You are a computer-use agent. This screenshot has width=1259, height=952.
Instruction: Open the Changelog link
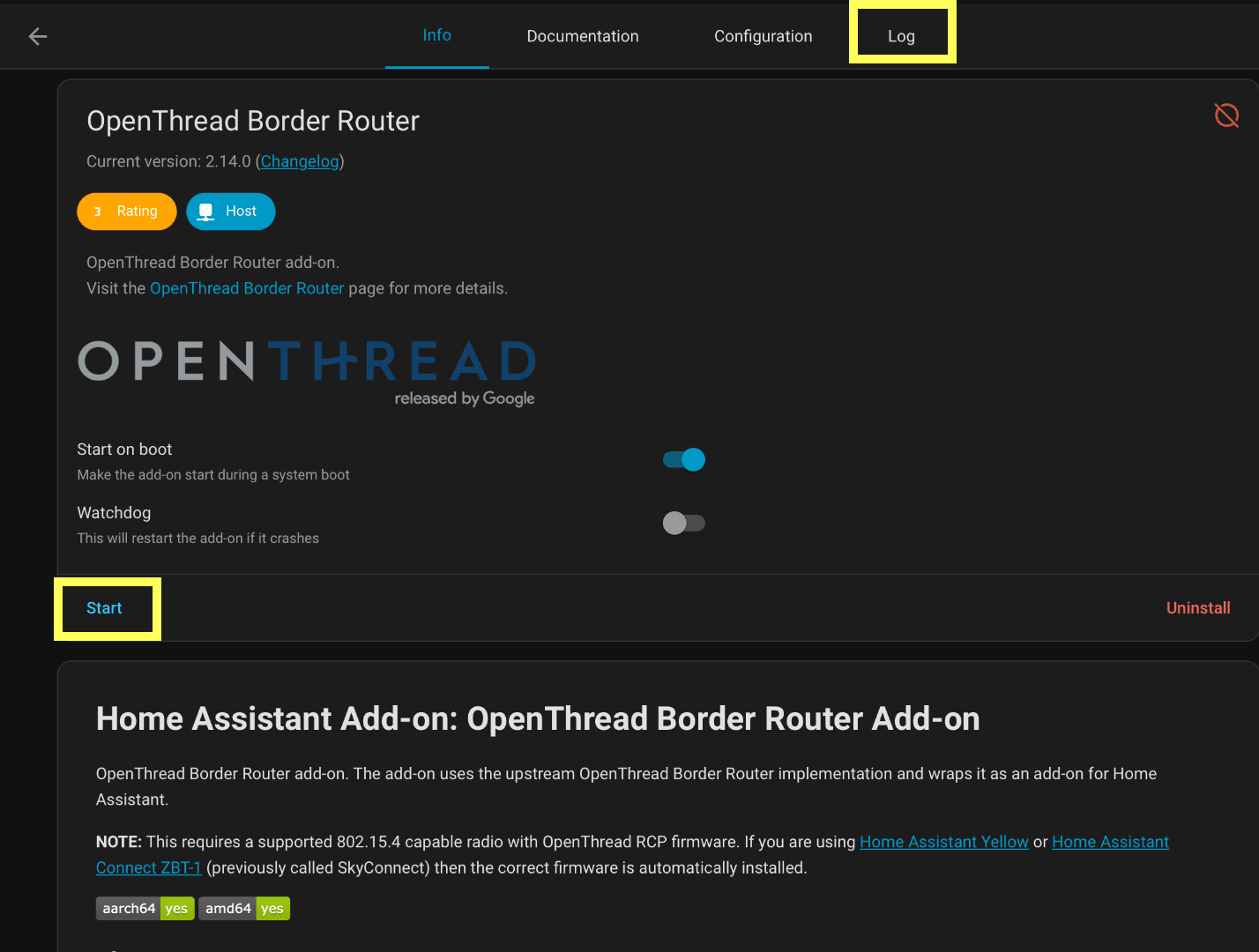[300, 161]
